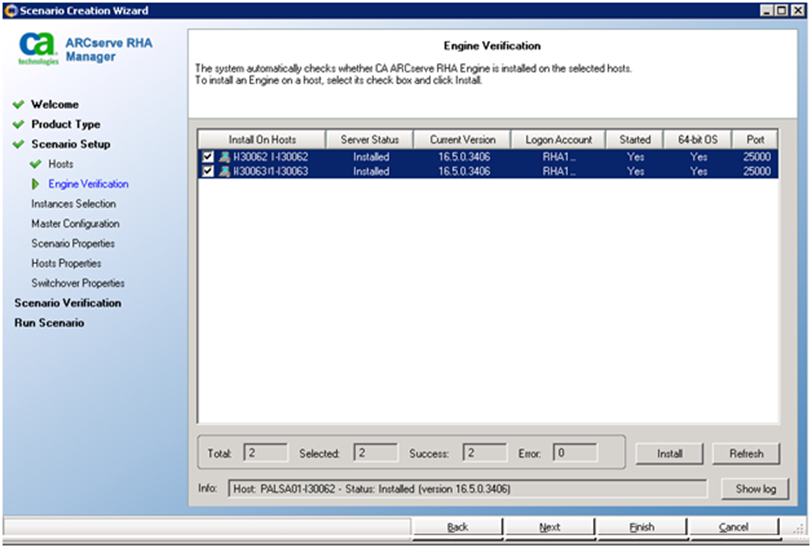Select the Switchover Properties step
This screenshot has height=548, width=812.
tap(78, 283)
